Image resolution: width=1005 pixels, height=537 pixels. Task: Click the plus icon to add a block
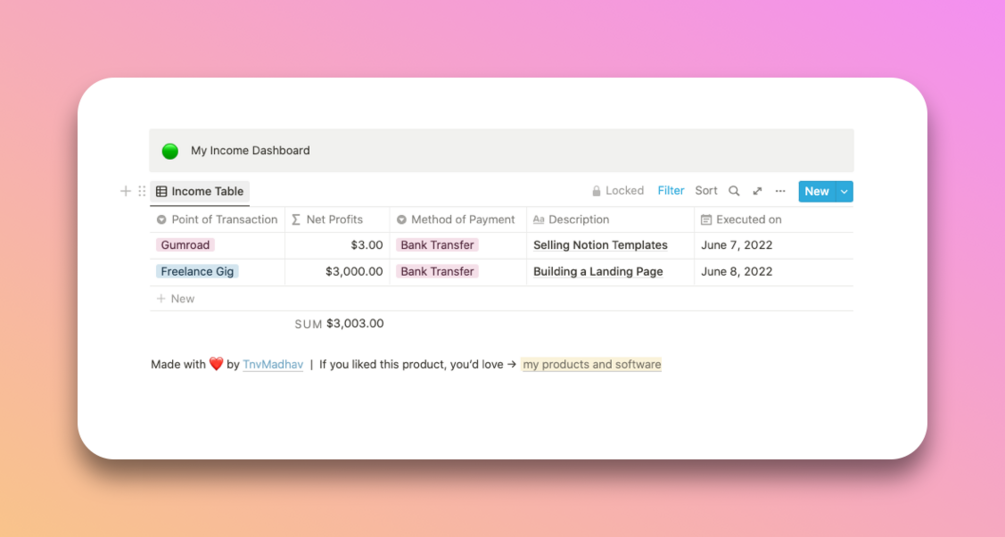pyautogui.click(x=125, y=191)
